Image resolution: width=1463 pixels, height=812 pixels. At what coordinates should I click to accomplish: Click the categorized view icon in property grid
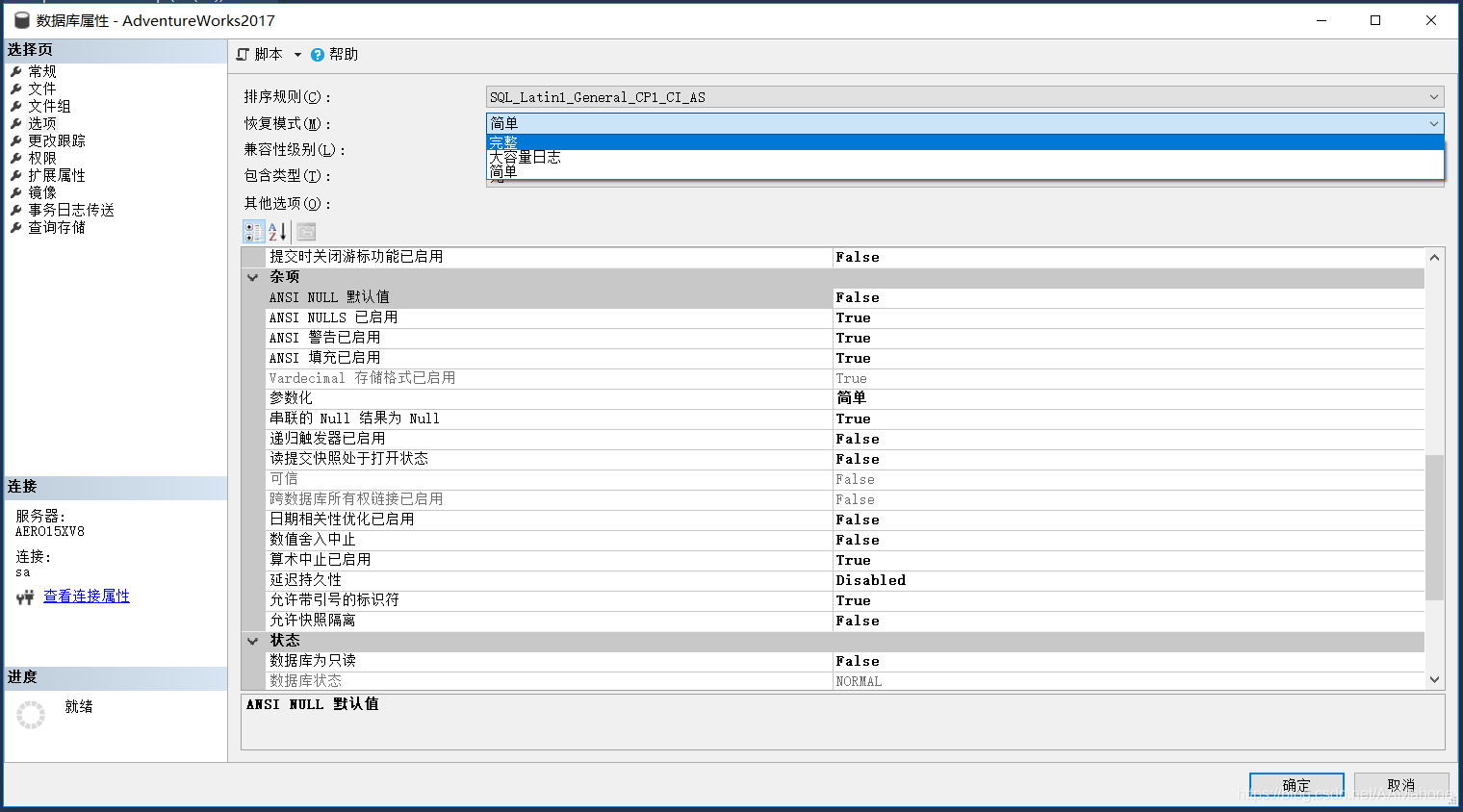254,232
